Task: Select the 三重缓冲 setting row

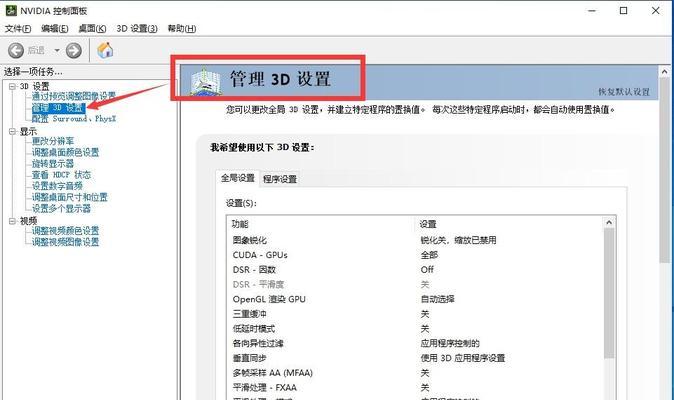Action: (x=415, y=314)
